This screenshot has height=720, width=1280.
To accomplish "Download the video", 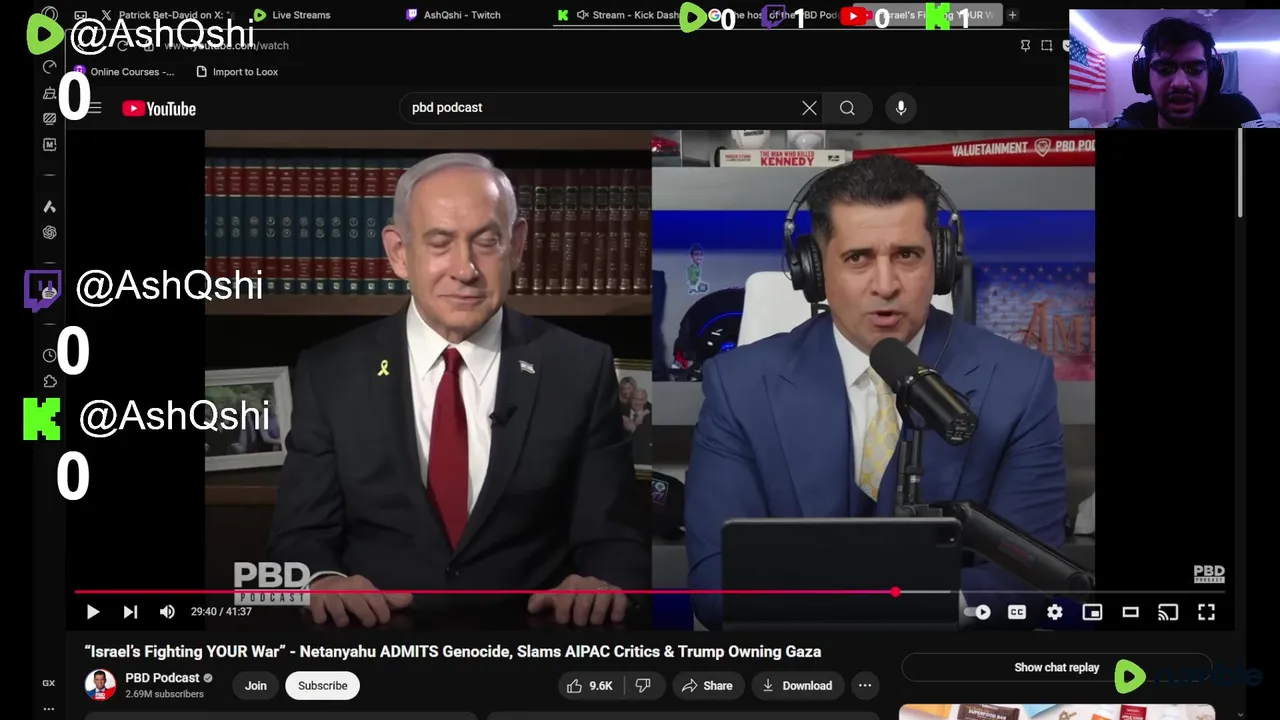I will [797, 686].
